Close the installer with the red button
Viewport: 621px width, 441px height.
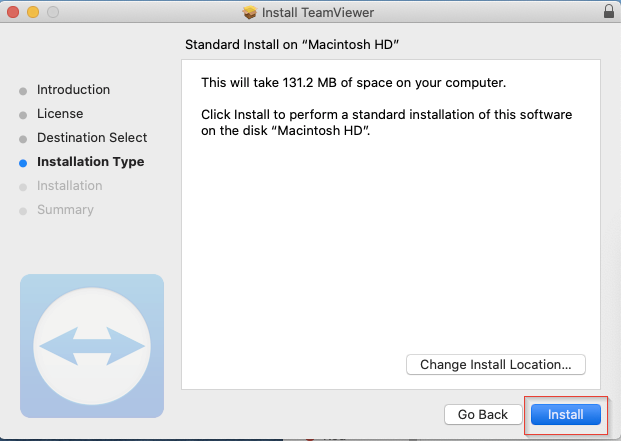coord(13,13)
